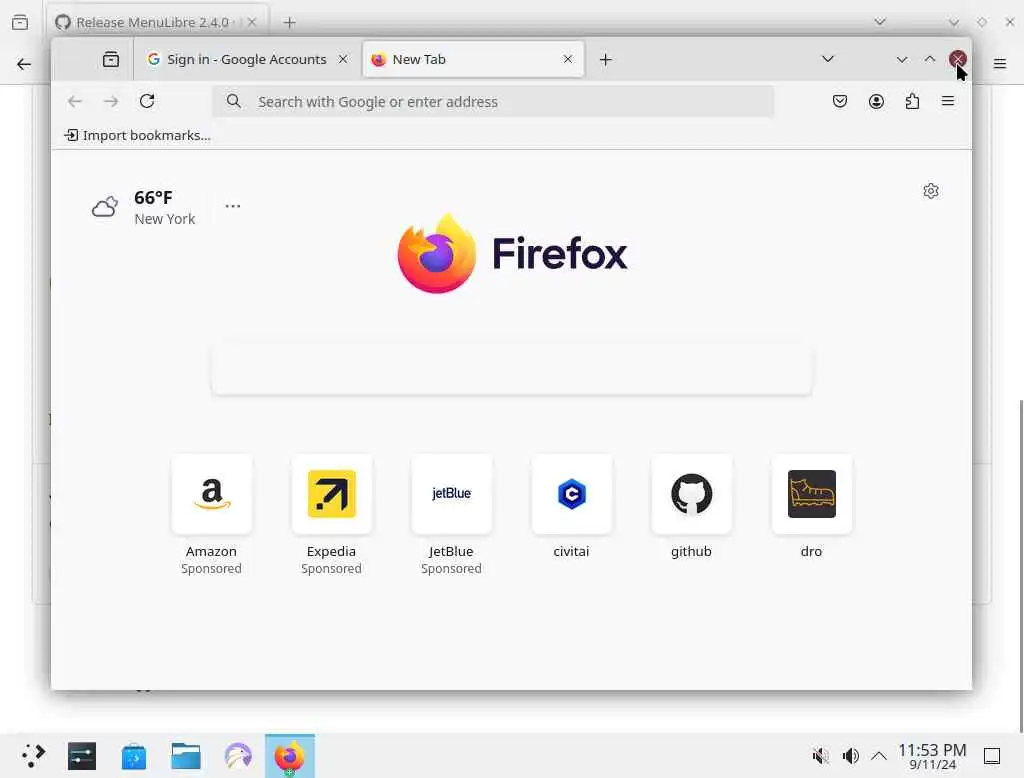Open the Extensions puzzle icon
This screenshot has width=1024, height=778.
click(x=912, y=101)
